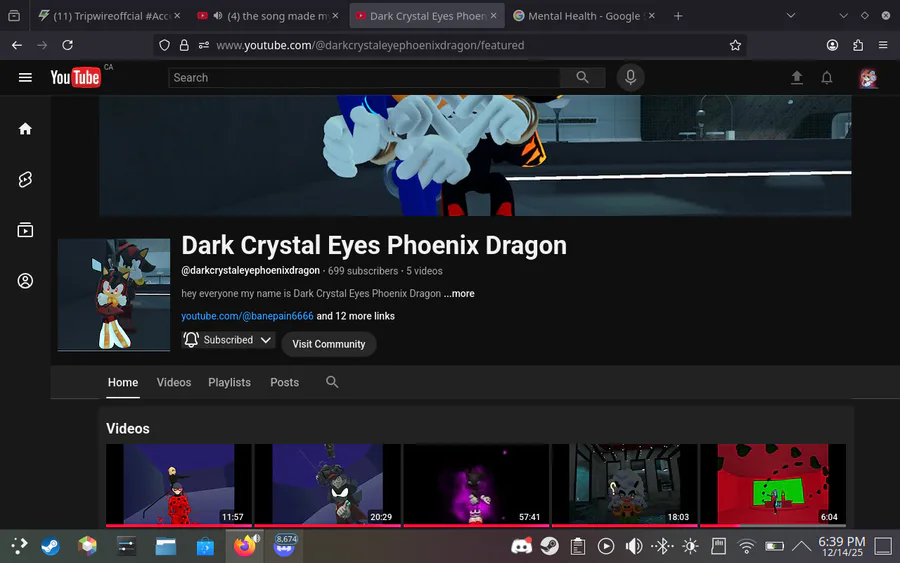Open Firefox tab overview button

click(14, 15)
